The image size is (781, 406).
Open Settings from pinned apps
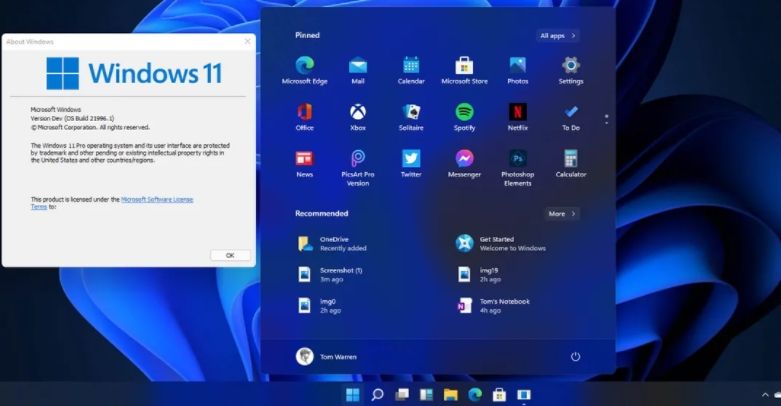571,70
